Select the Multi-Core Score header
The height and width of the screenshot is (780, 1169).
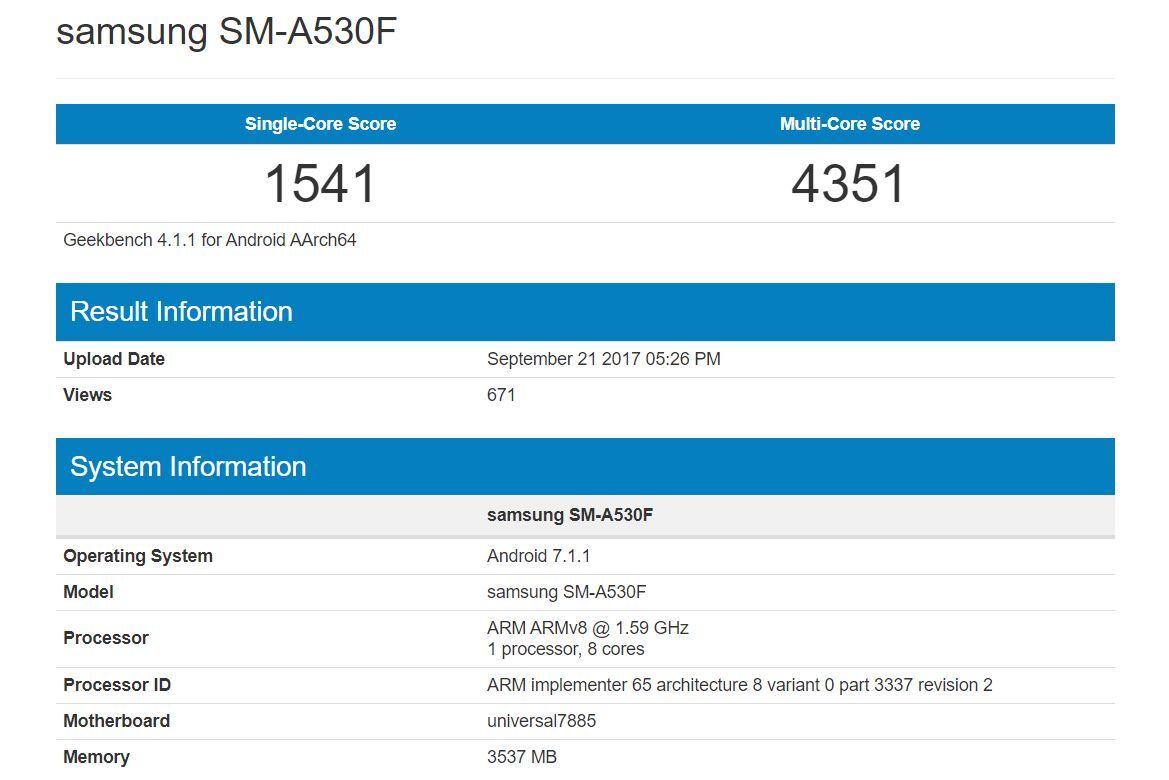point(849,124)
